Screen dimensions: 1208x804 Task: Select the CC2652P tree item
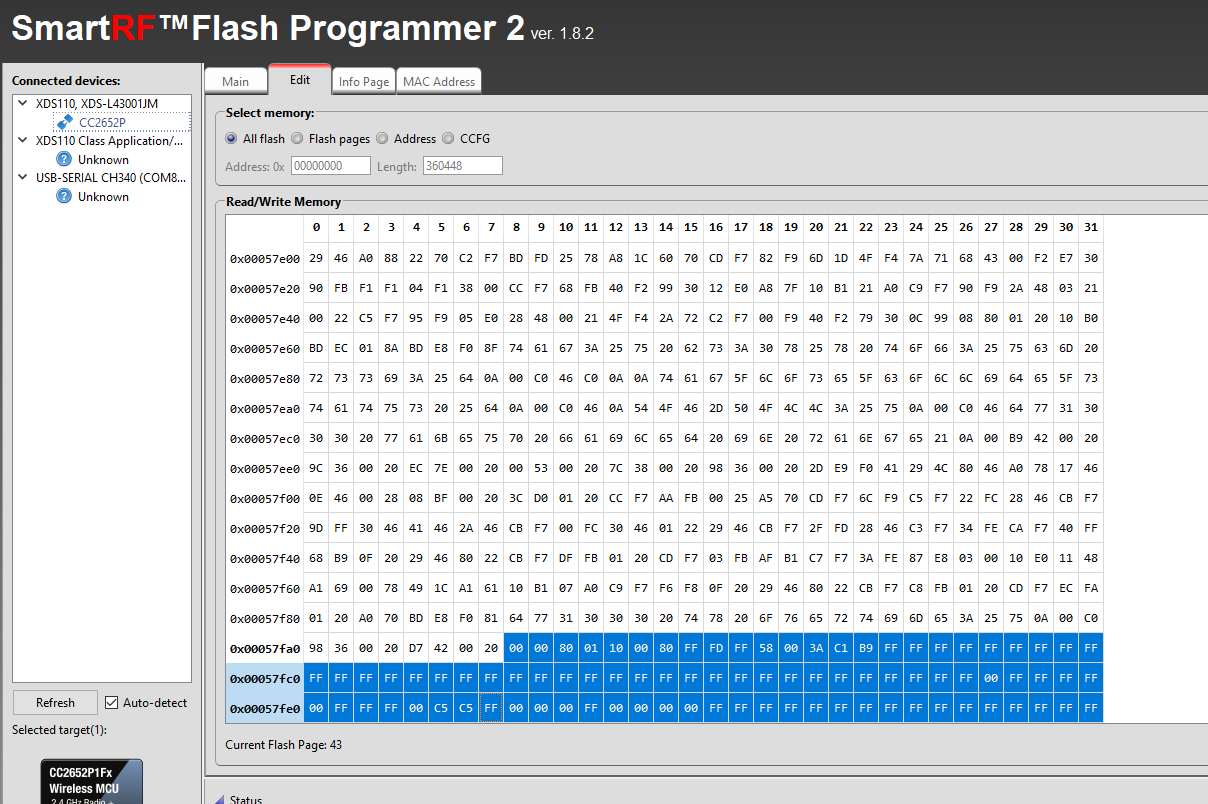pyautogui.click(x=103, y=122)
